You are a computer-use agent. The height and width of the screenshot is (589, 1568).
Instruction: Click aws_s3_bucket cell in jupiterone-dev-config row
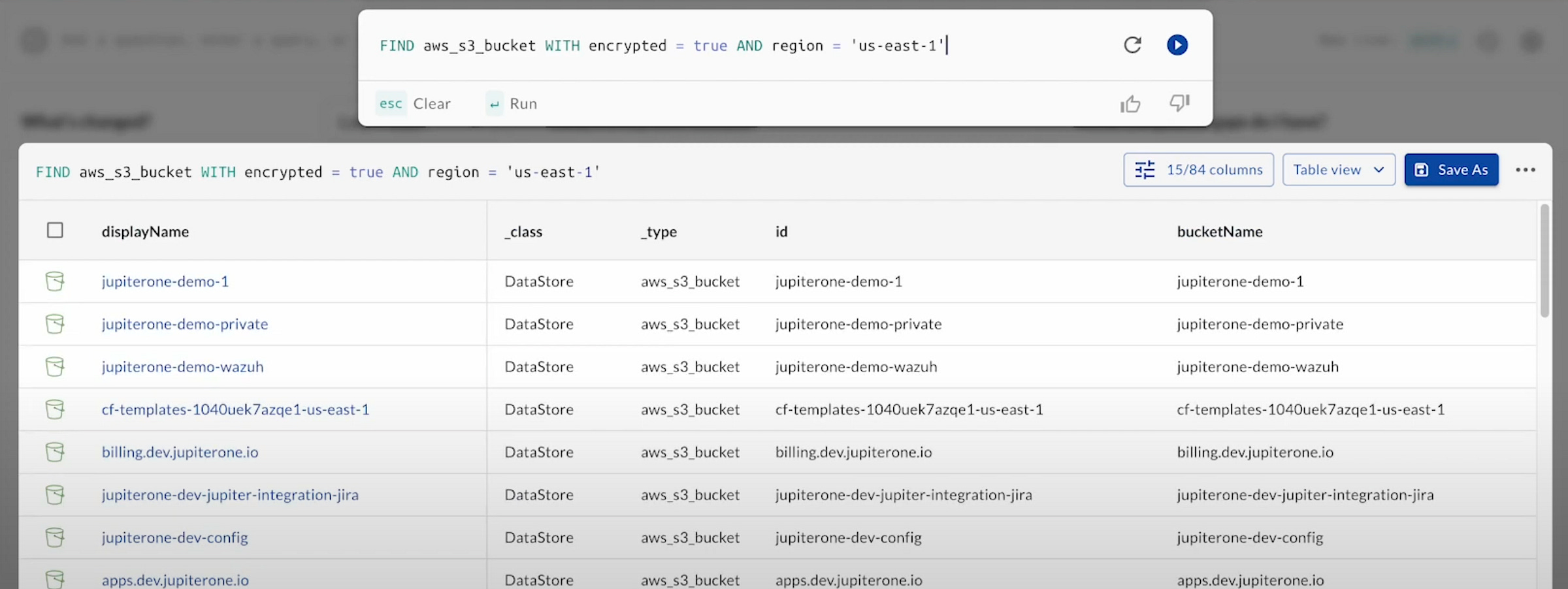pyautogui.click(x=690, y=537)
